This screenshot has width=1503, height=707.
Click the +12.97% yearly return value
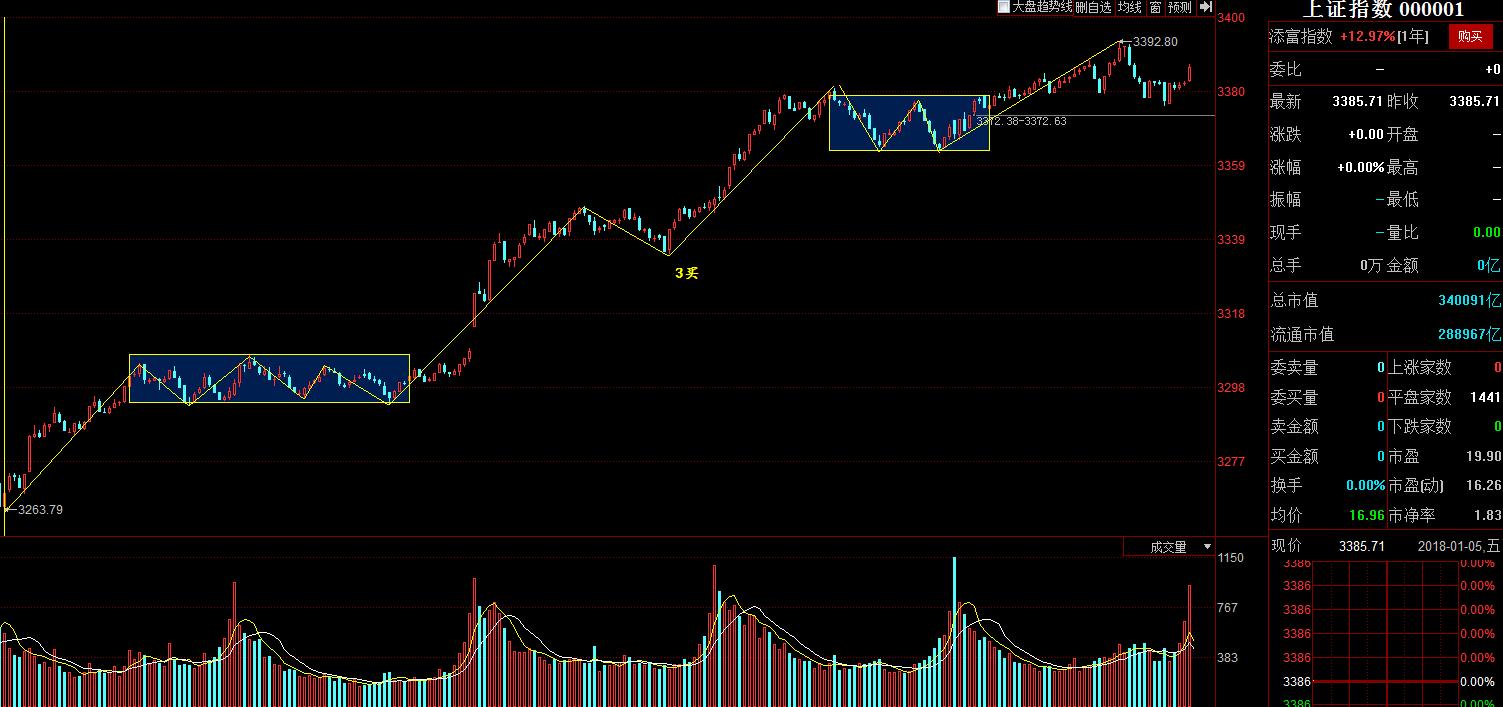click(1368, 37)
